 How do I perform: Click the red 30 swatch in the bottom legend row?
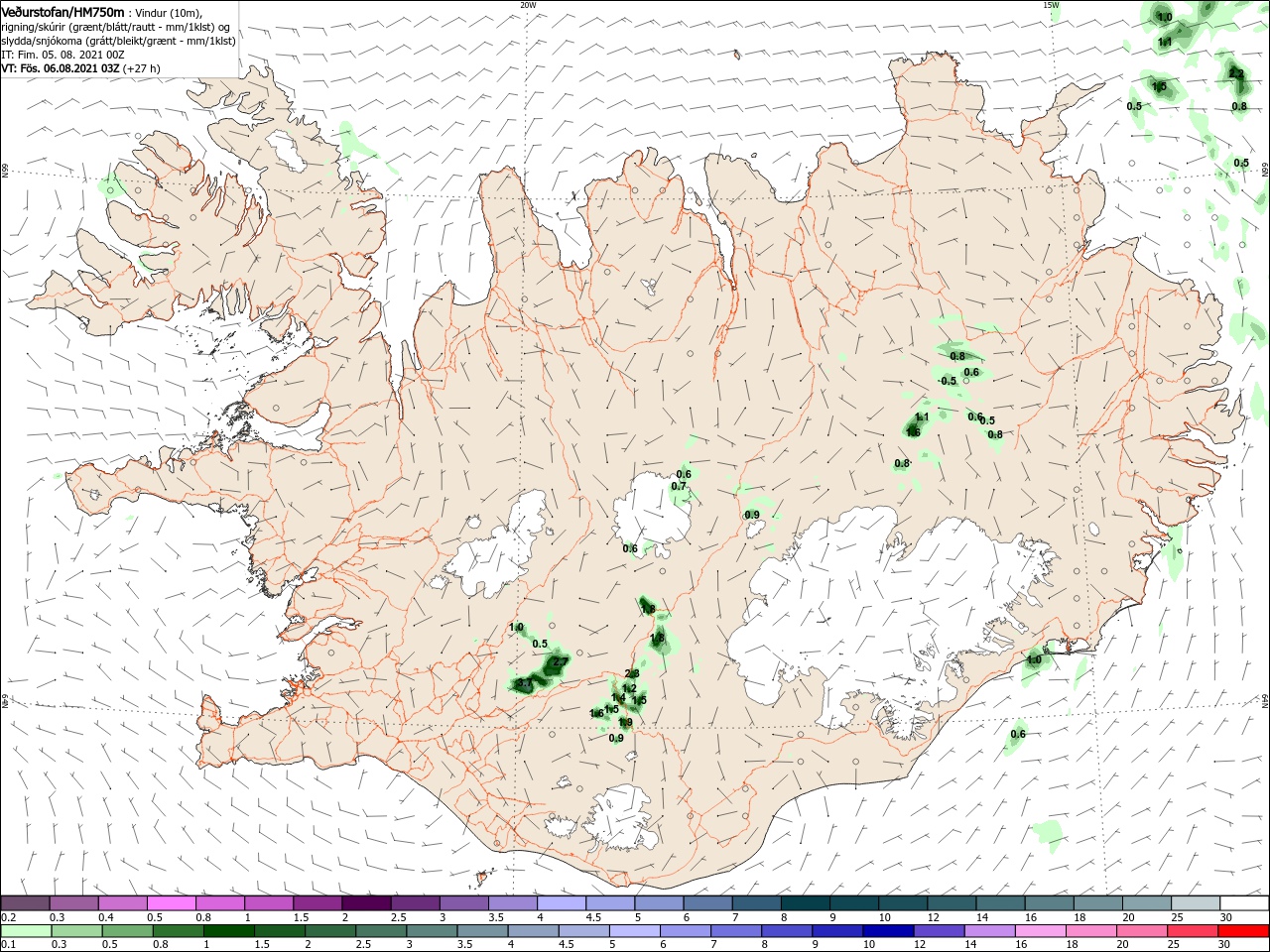[x=1243, y=931]
